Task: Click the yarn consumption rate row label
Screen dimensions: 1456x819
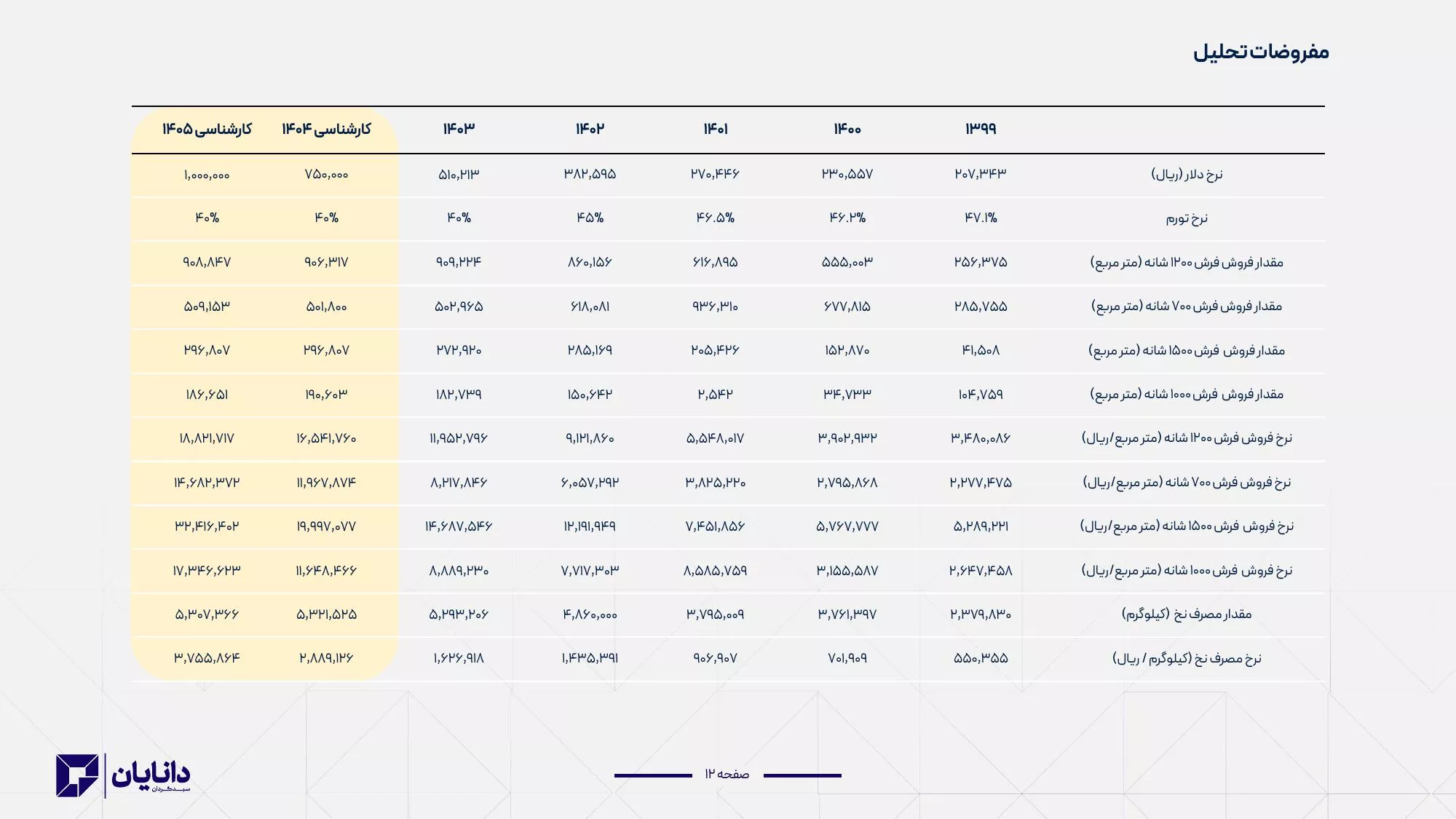Action: [x=1187, y=659]
